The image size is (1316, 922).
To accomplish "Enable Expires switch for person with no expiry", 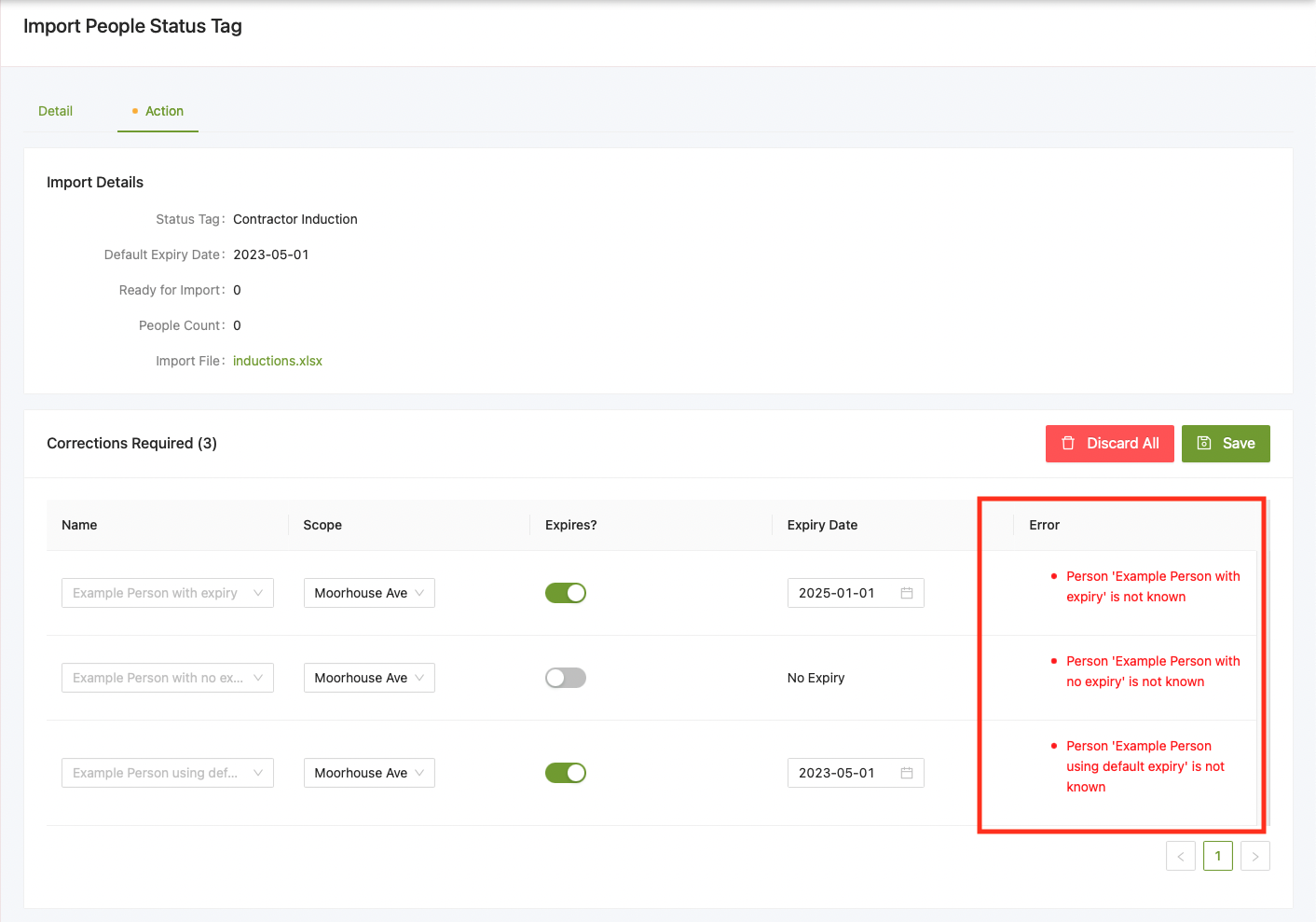I will 565,678.
